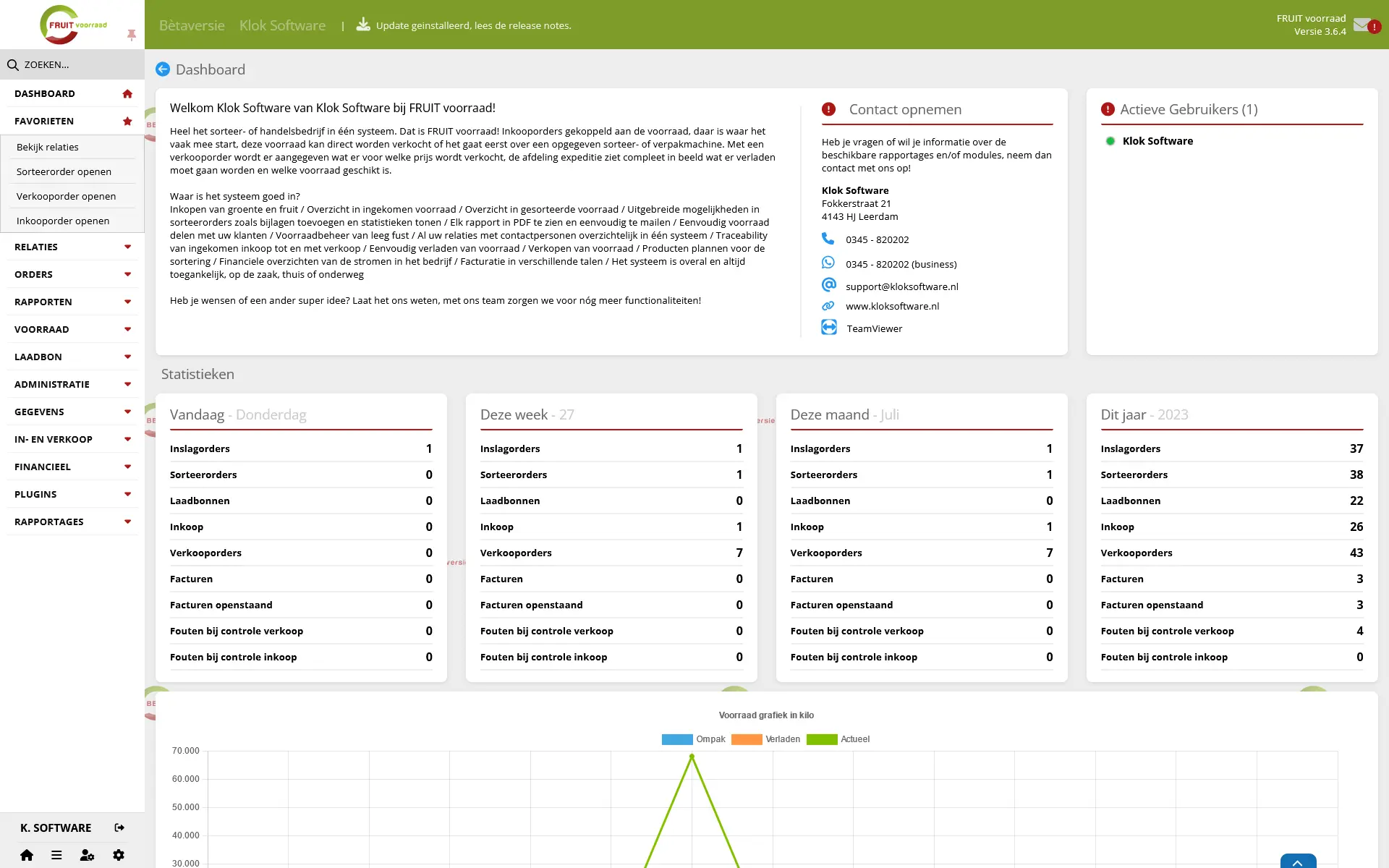Click Klok Software in Actieve Gebruikers list
Image resolution: width=1389 pixels, height=868 pixels.
click(x=1157, y=141)
